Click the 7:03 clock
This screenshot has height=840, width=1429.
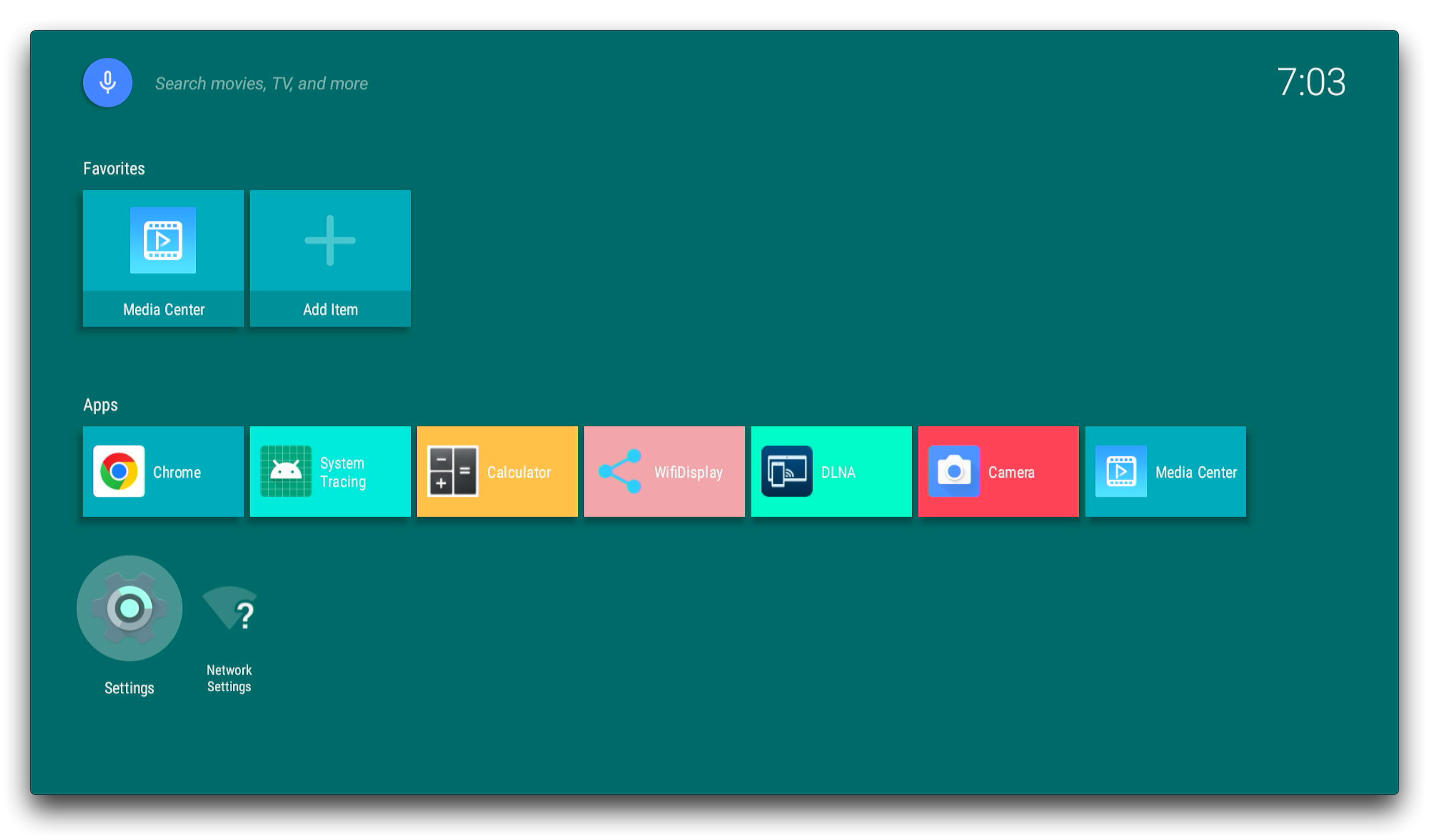point(1311,82)
